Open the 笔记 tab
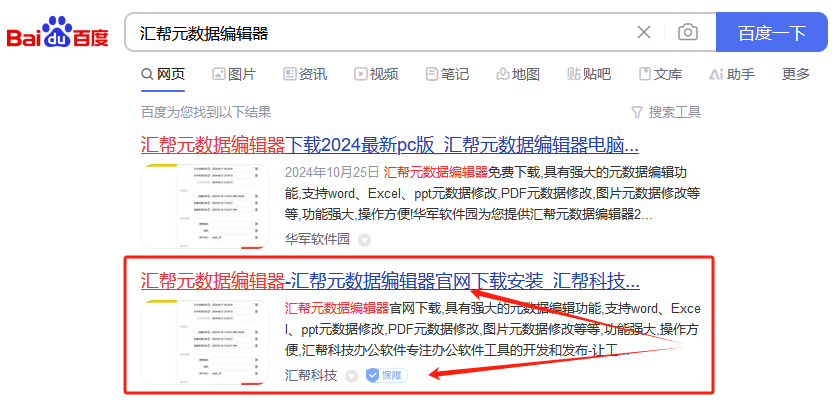This screenshot has width=833, height=406. (447, 74)
